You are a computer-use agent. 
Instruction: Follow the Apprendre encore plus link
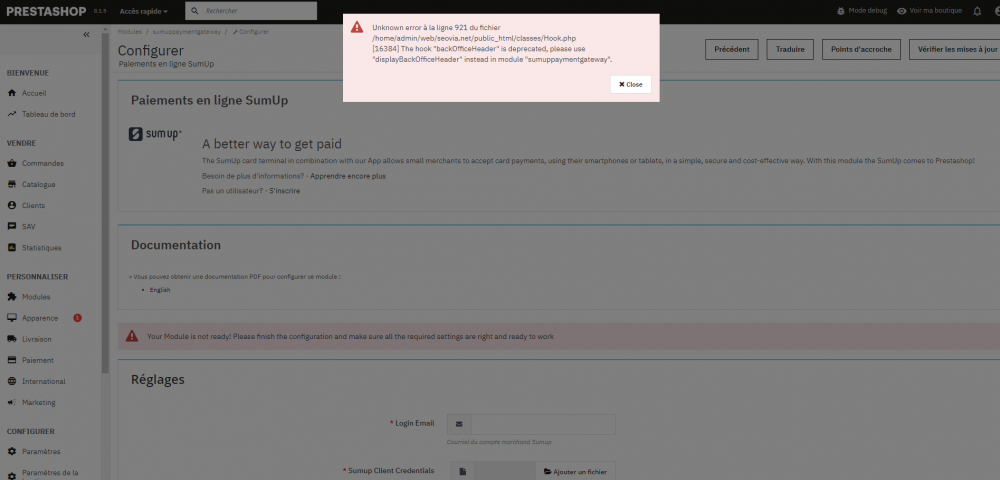[348, 176]
